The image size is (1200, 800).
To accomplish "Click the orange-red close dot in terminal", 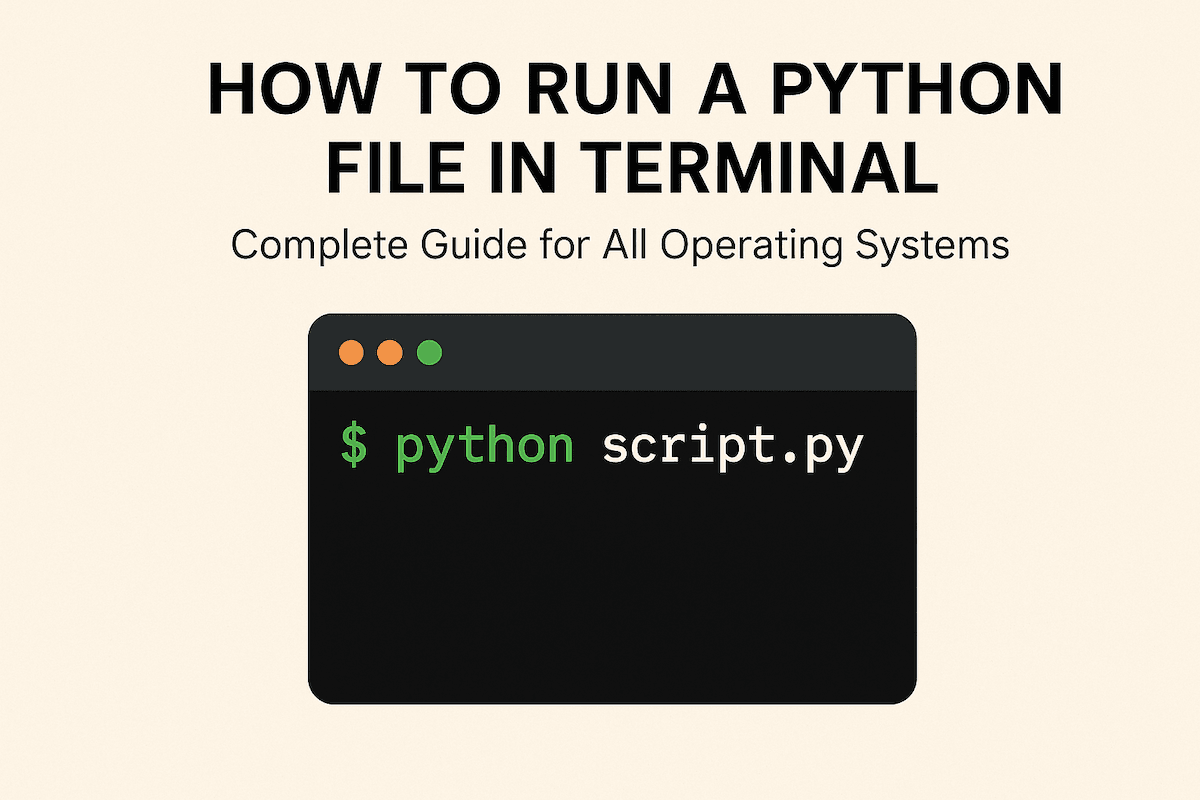I will coord(351,353).
